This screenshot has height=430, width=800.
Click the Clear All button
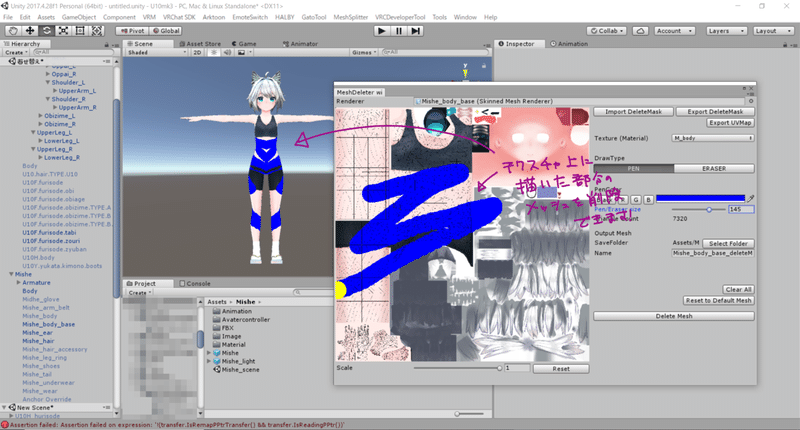pyautogui.click(x=738, y=290)
